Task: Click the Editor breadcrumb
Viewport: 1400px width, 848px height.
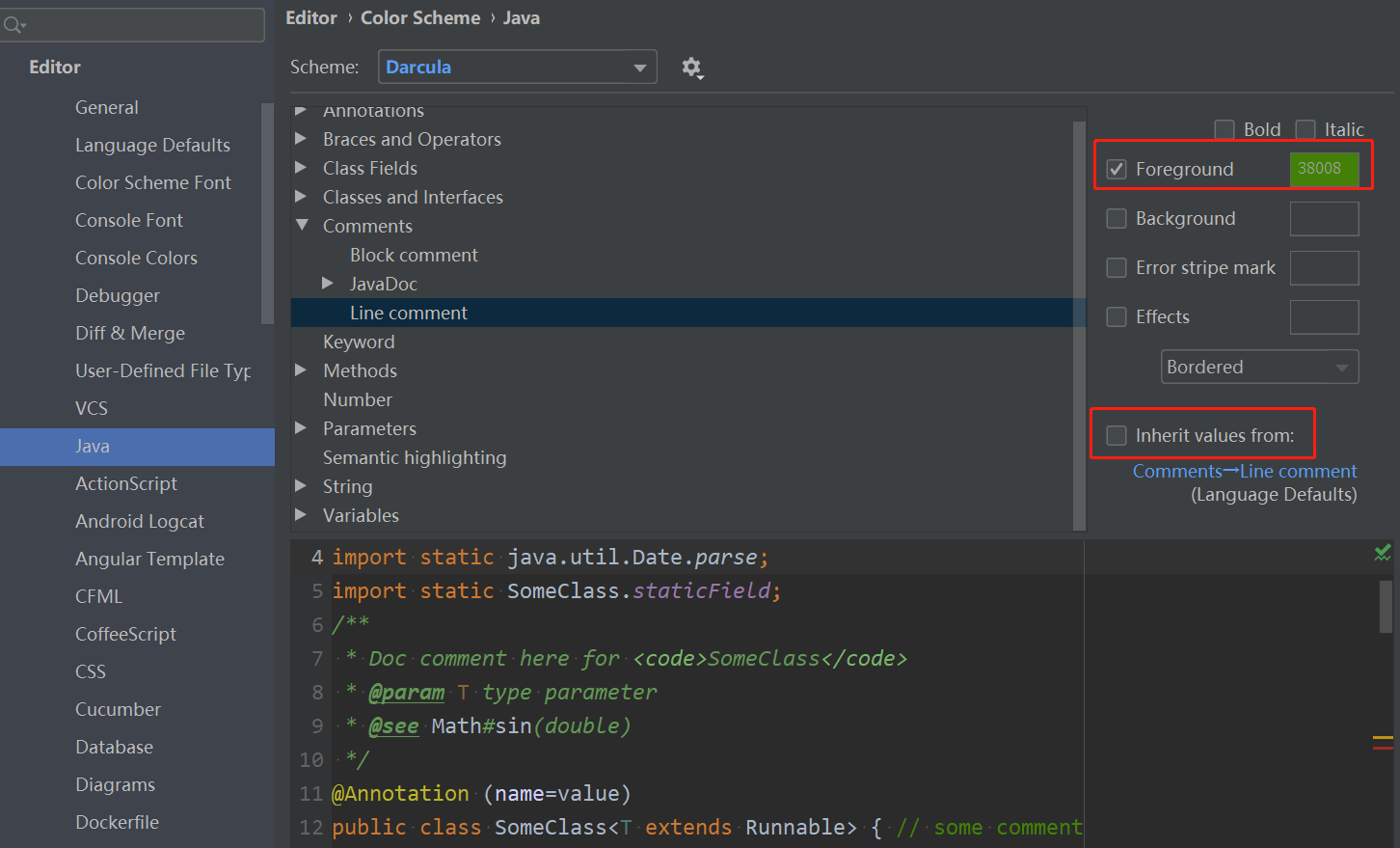Action: (311, 18)
